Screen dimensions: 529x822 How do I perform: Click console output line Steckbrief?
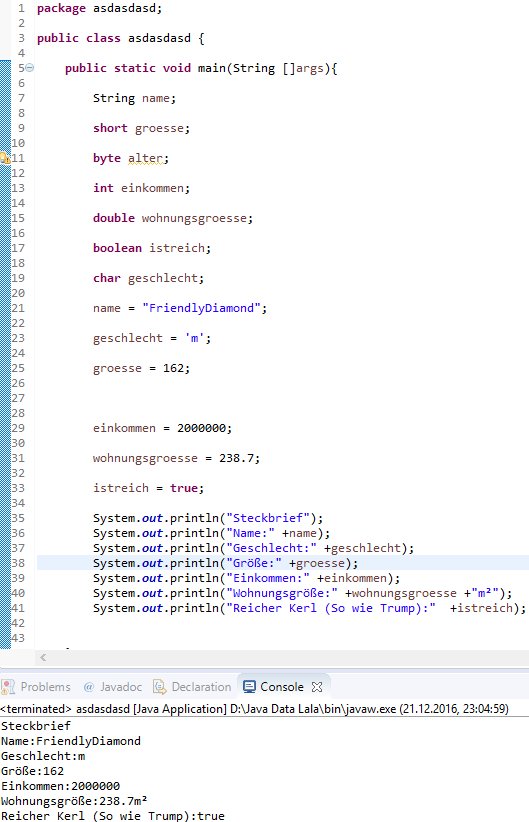click(36, 726)
